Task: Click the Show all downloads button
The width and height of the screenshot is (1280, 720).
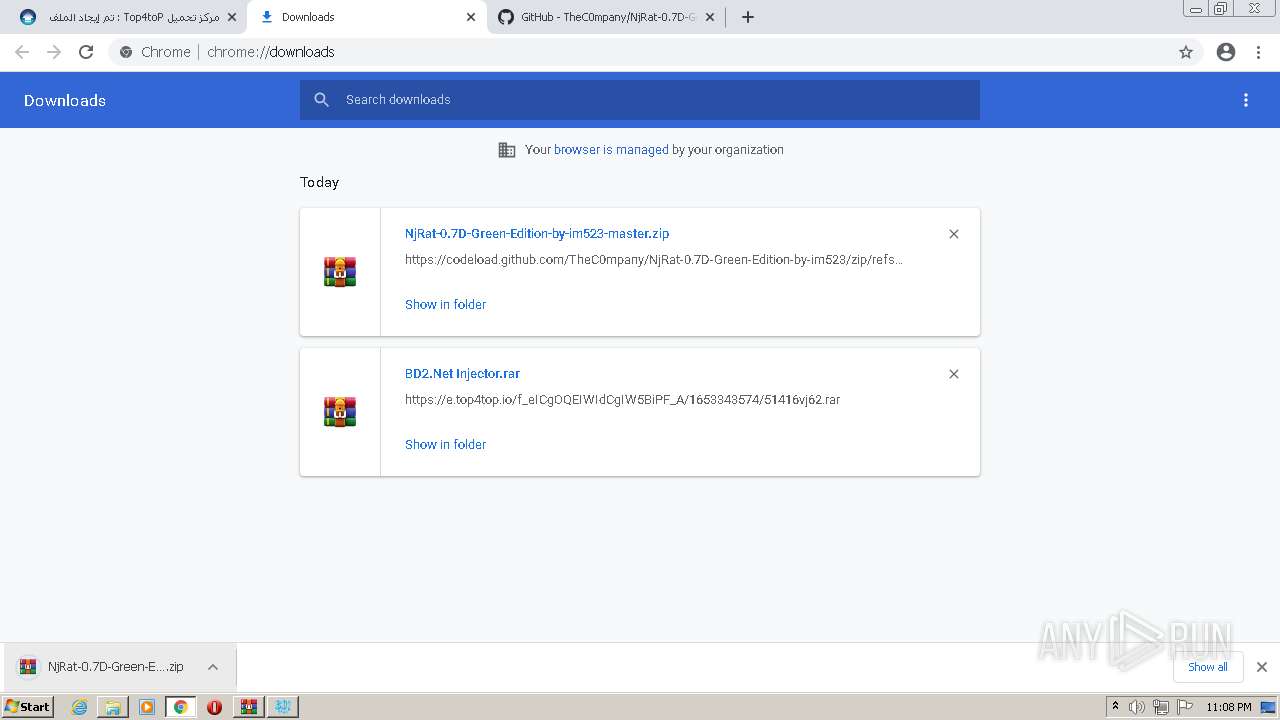Action: 1208,667
